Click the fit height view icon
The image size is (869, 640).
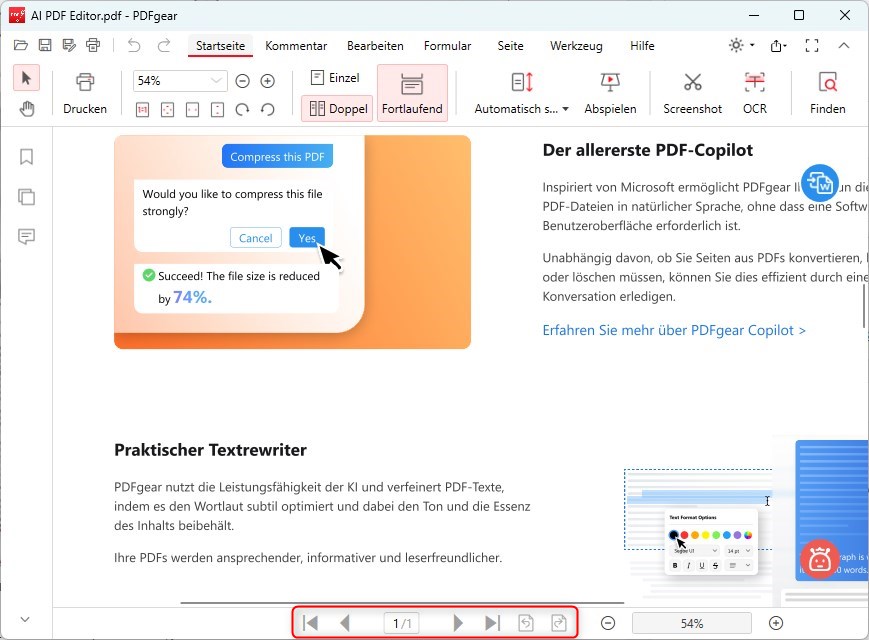tap(217, 110)
